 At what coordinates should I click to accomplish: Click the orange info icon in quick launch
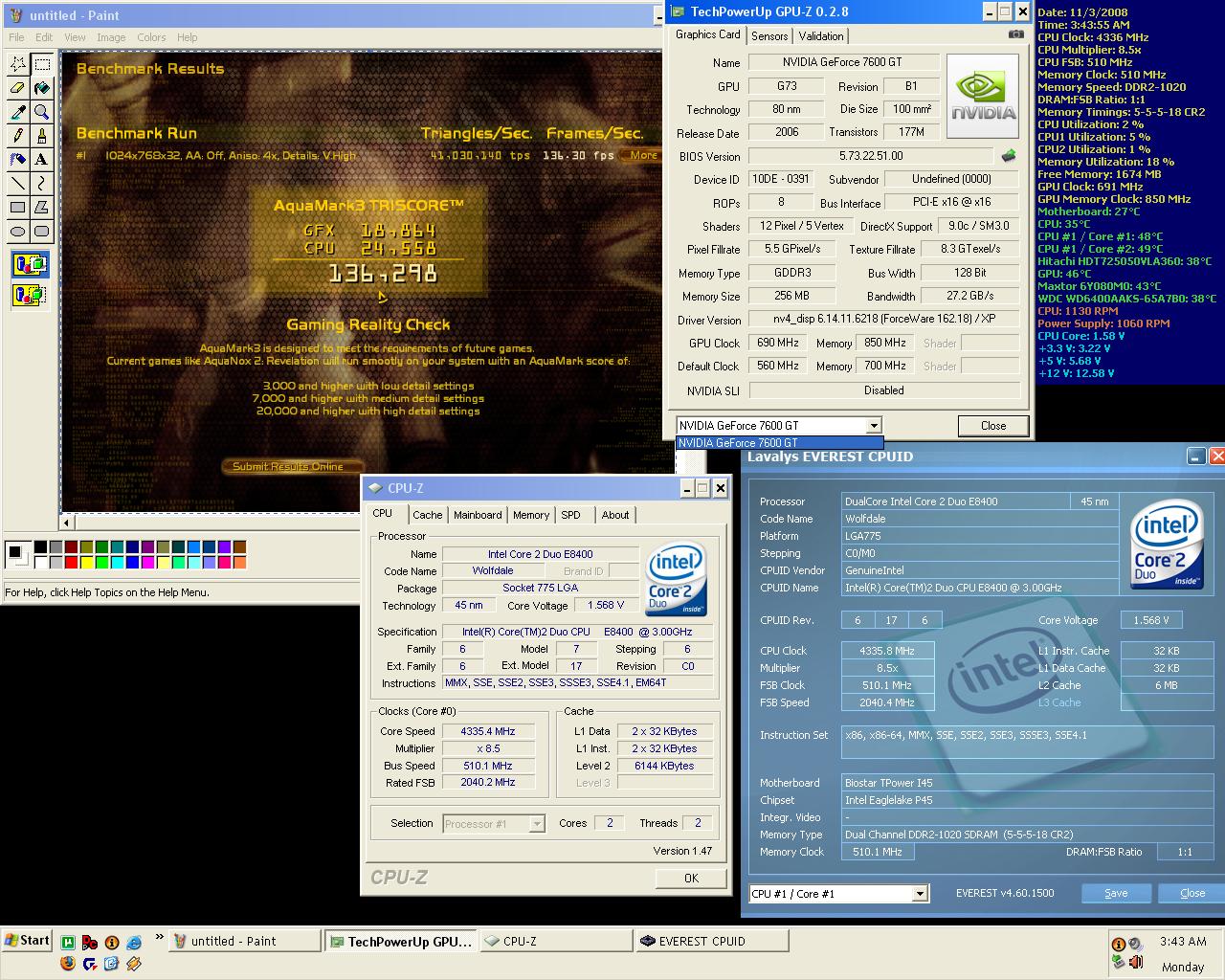click(x=112, y=942)
